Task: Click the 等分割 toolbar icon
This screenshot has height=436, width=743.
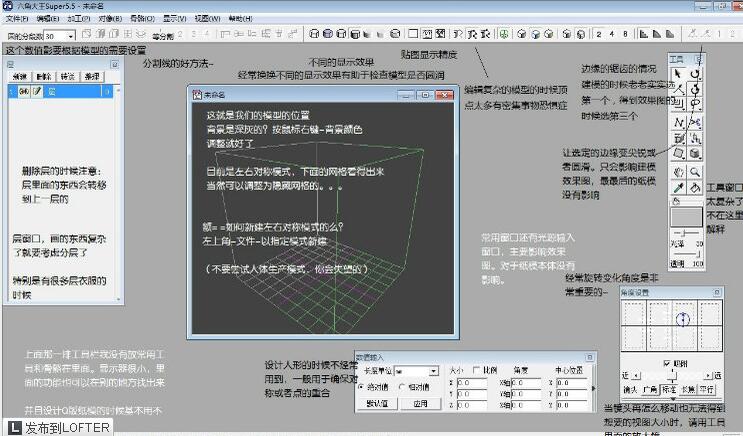Action: (x=163, y=36)
